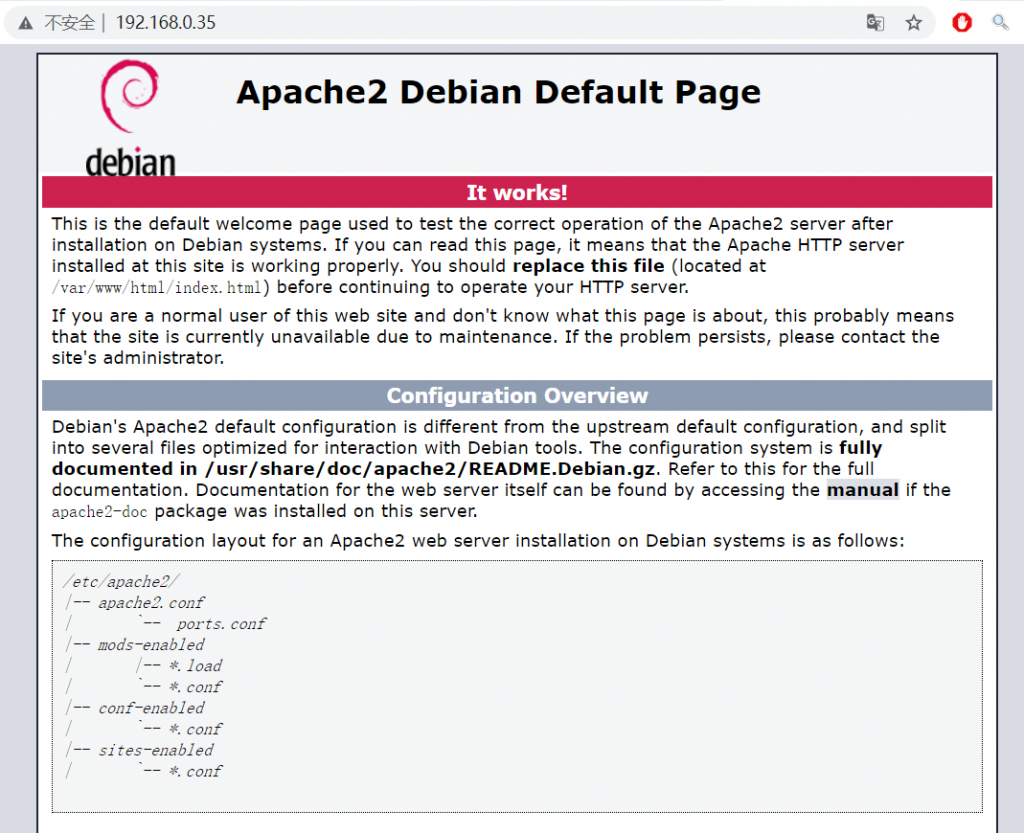The height and width of the screenshot is (833, 1024).
Task: Click the "It works!" banner text
Action: (x=517, y=193)
